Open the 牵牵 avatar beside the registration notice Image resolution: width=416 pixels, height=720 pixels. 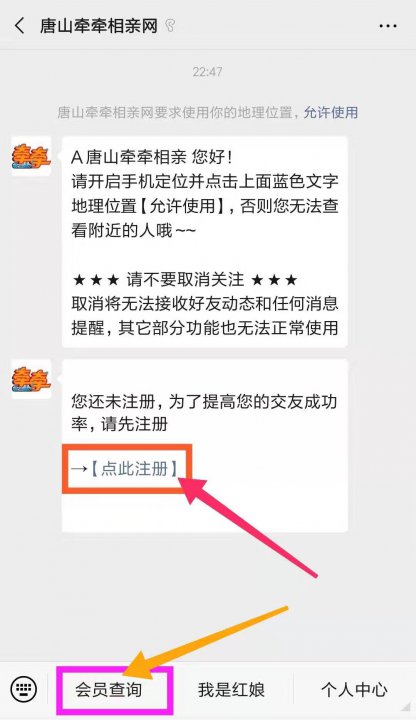click(x=31, y=379)
